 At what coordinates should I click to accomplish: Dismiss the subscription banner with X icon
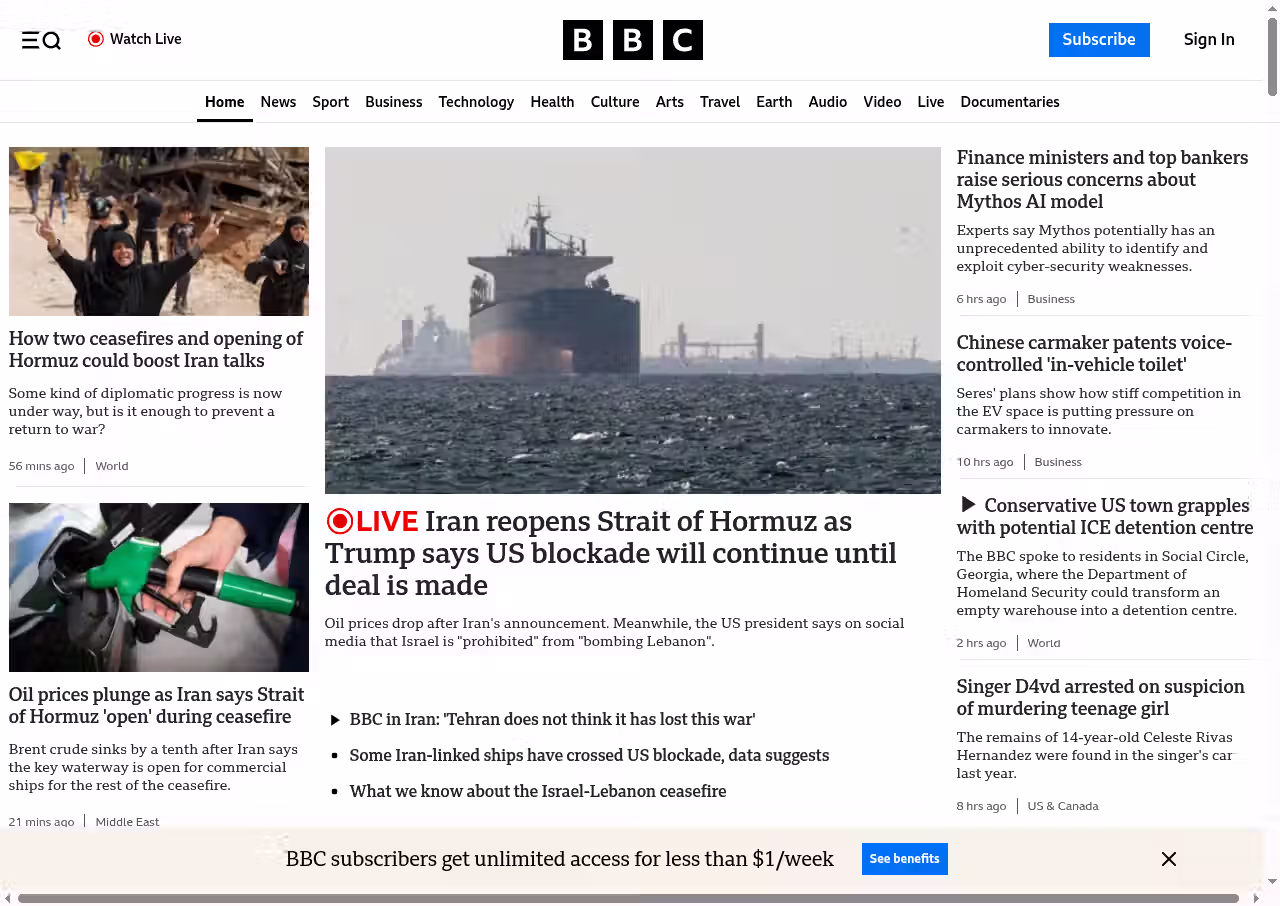[x=1168, y=859]
